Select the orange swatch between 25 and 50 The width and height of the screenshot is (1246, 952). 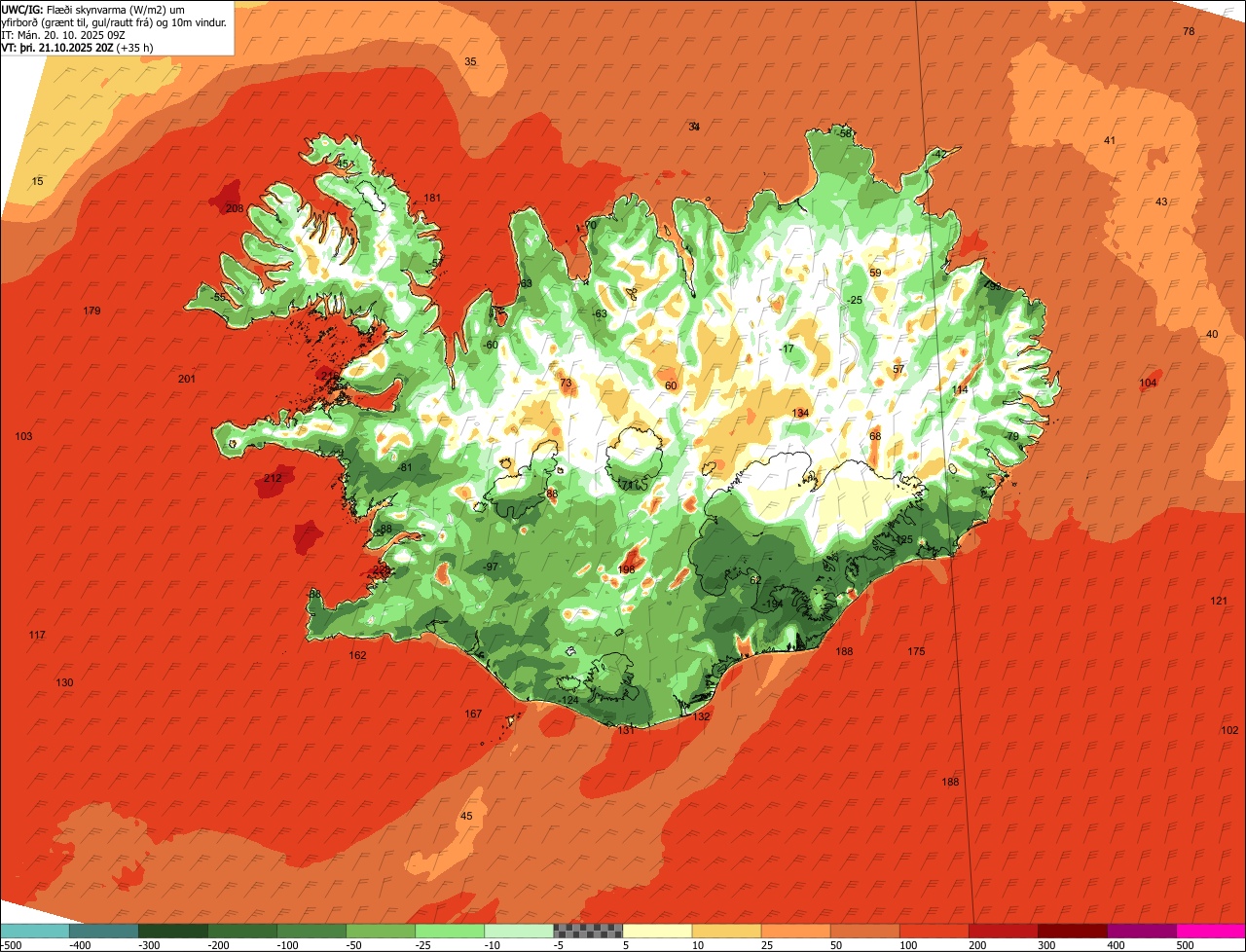pyautogui.click(x=795, y=931)
